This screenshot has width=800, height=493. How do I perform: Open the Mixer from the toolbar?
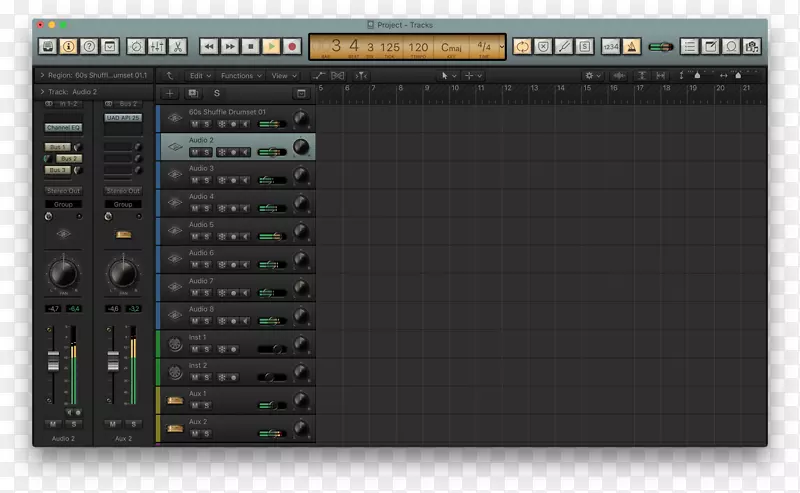157,46
